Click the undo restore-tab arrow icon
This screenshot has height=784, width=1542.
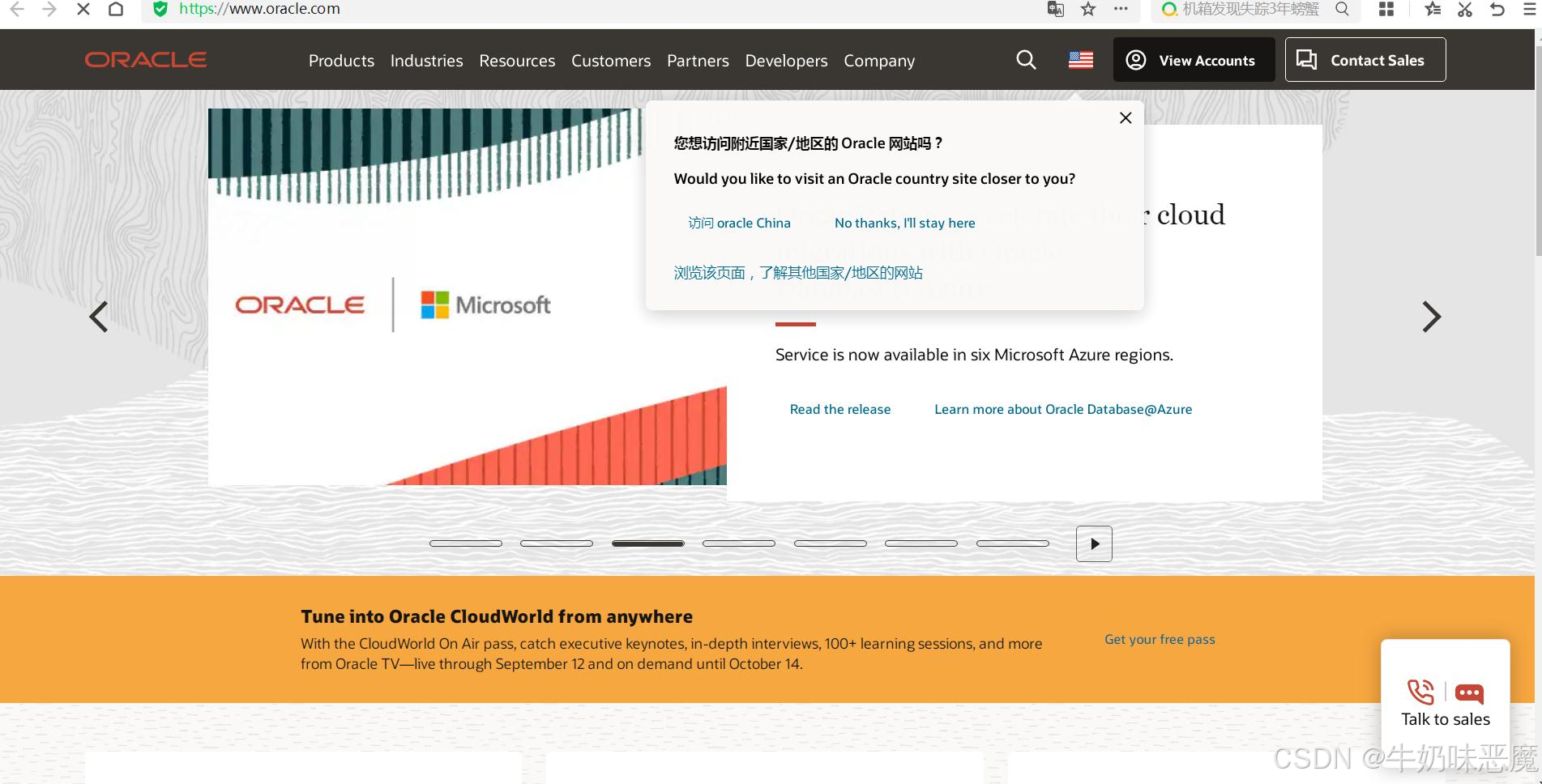pyautogui.click(x=1497, y=9)
